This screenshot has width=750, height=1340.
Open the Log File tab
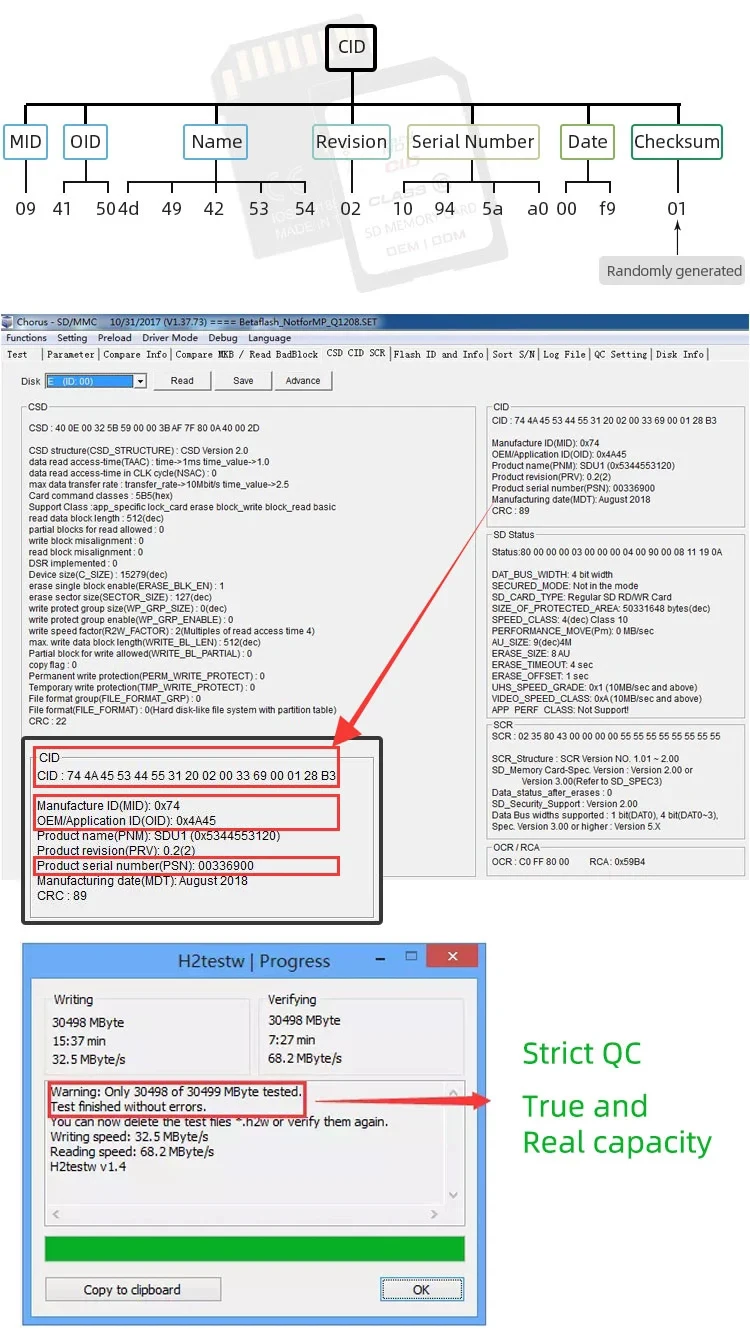pyautogui.click(x=565, y=354)
